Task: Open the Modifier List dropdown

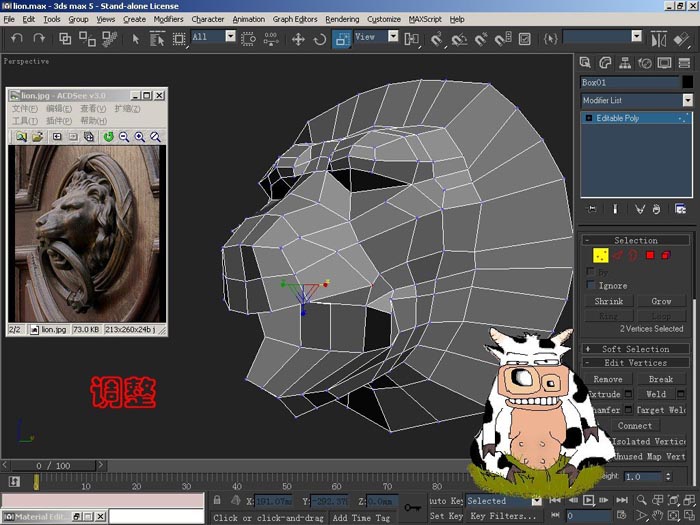Action: (x=688, y=100)
